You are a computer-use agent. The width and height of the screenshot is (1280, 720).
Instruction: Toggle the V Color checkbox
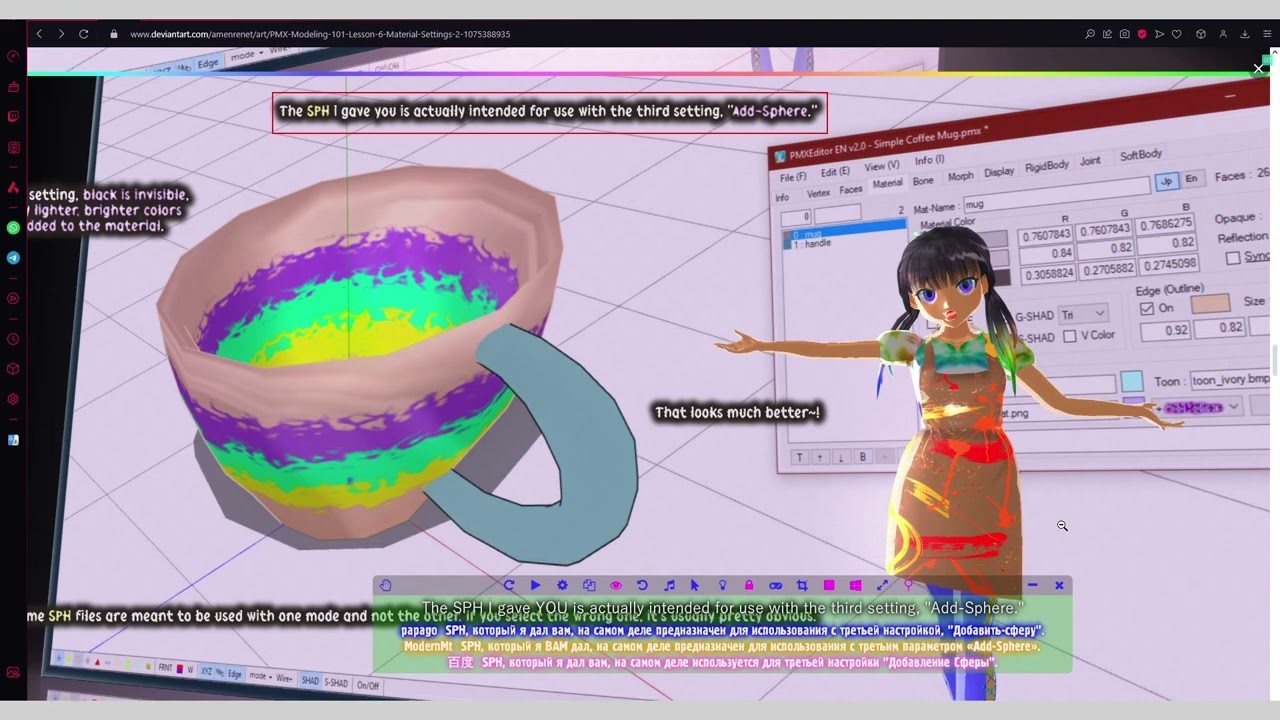pos(1069,336)
